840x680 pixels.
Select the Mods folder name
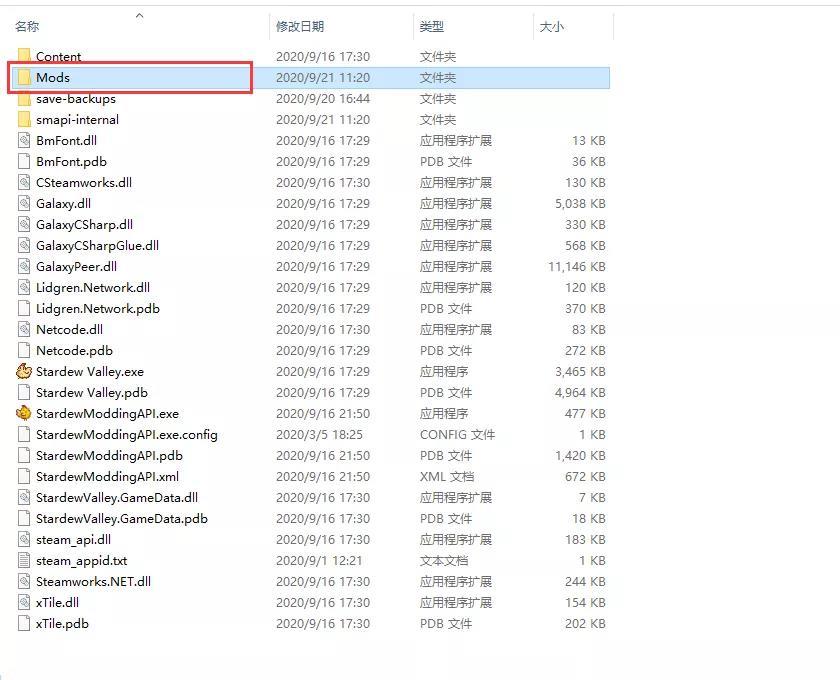point(53,77)
